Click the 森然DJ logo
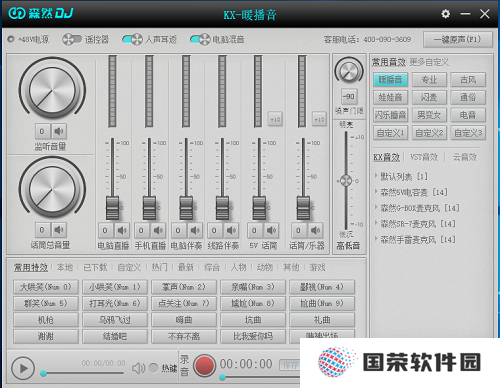This screenshot has height=388, width=500. [x=40, y=13]
